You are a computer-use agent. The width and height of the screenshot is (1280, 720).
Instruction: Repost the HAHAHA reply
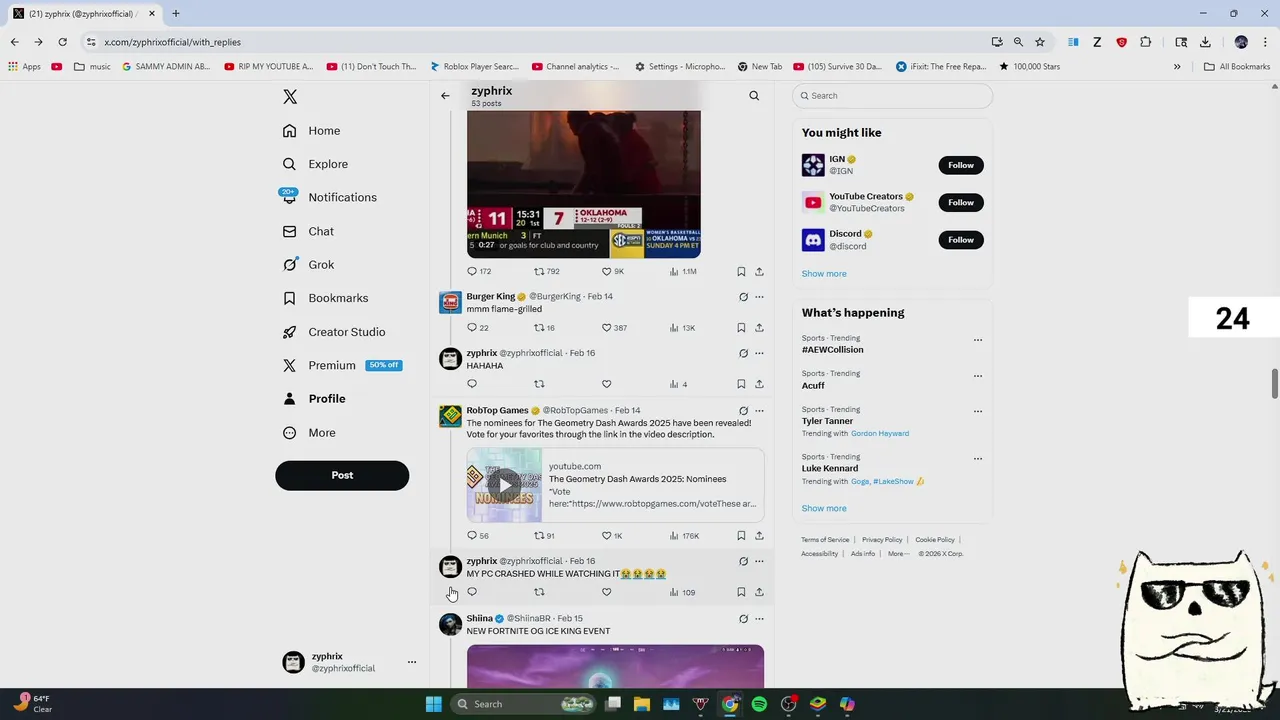pos(539,384)
